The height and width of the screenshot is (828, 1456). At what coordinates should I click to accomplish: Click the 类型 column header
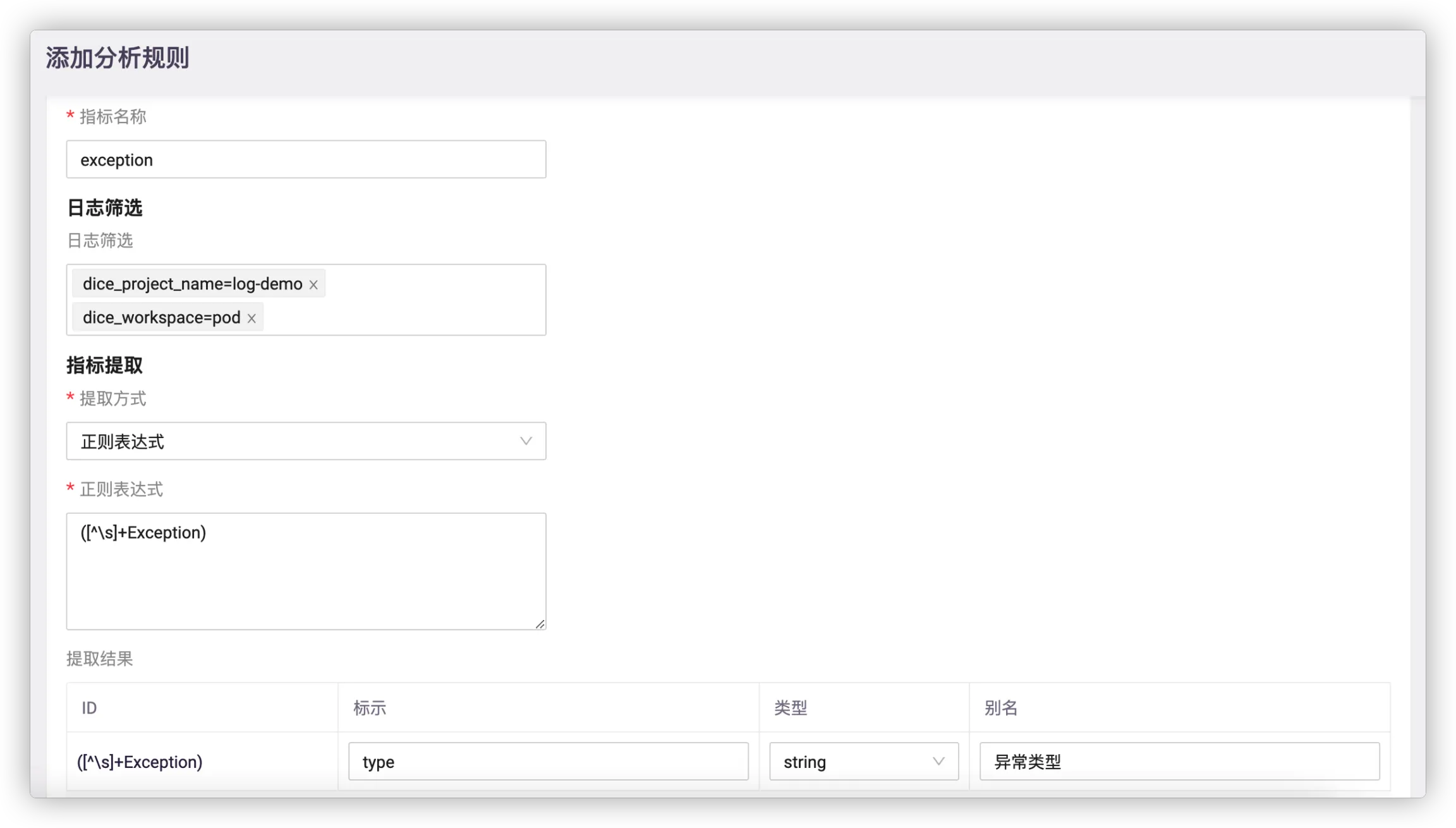click(x=791, y=708)
